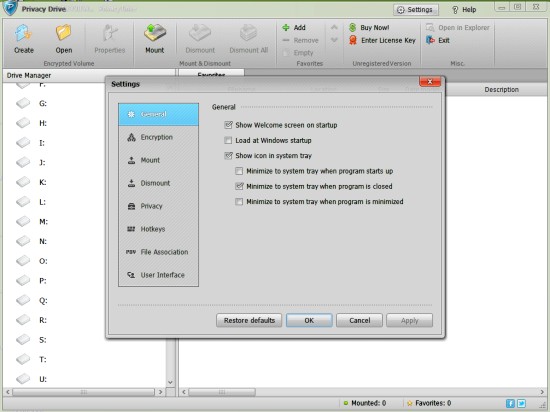Screen dimensions: 550x412
Task: Toggle minimize to tray when program is closed
Action: [x=239, y=186]
